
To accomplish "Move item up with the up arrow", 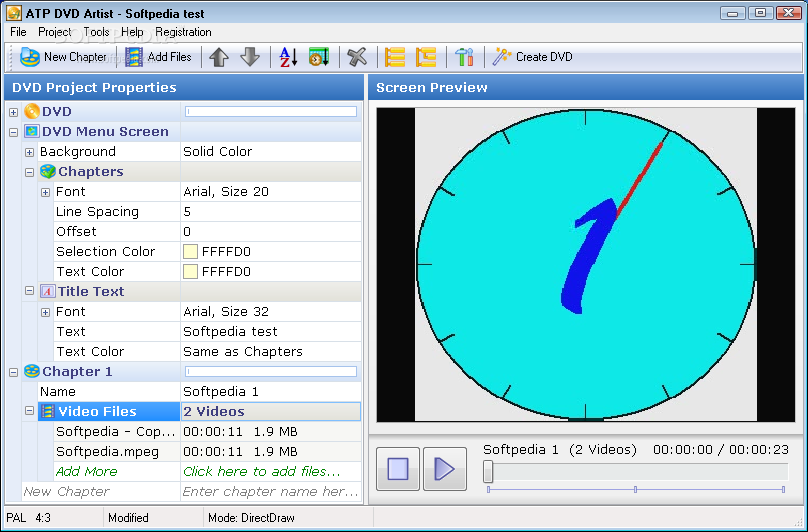I will pyautogui.click(x=219, y=57).
